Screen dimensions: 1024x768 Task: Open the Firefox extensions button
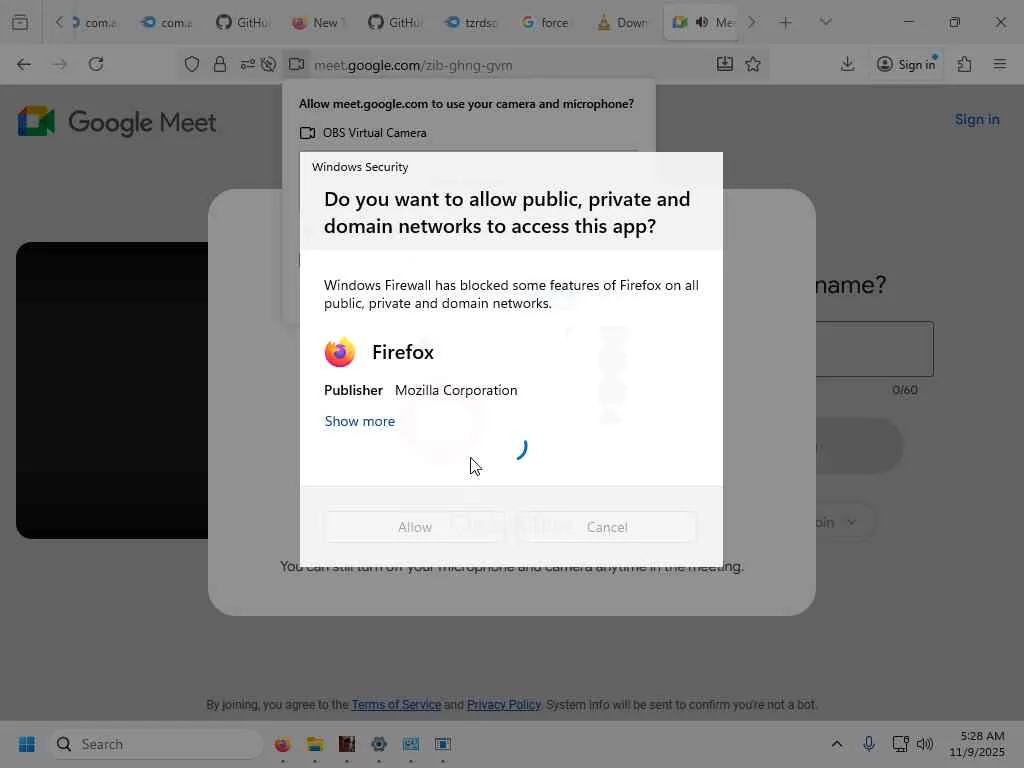(x=965, y=64)
